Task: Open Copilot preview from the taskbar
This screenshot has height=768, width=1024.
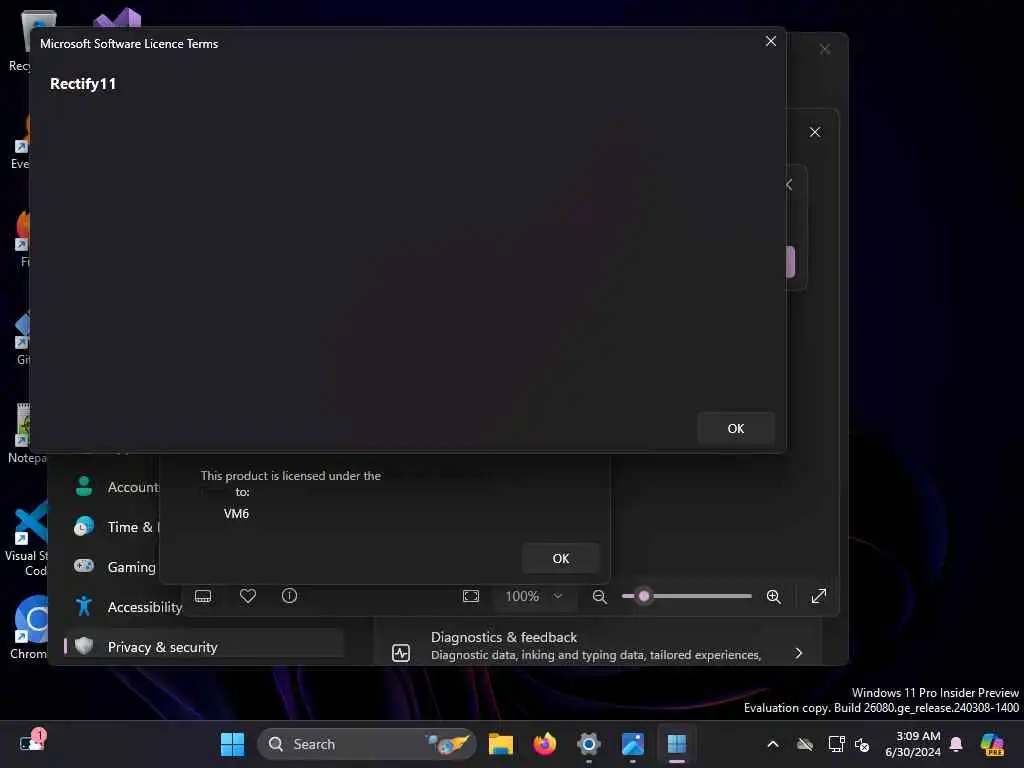Action: coord(993,744)
